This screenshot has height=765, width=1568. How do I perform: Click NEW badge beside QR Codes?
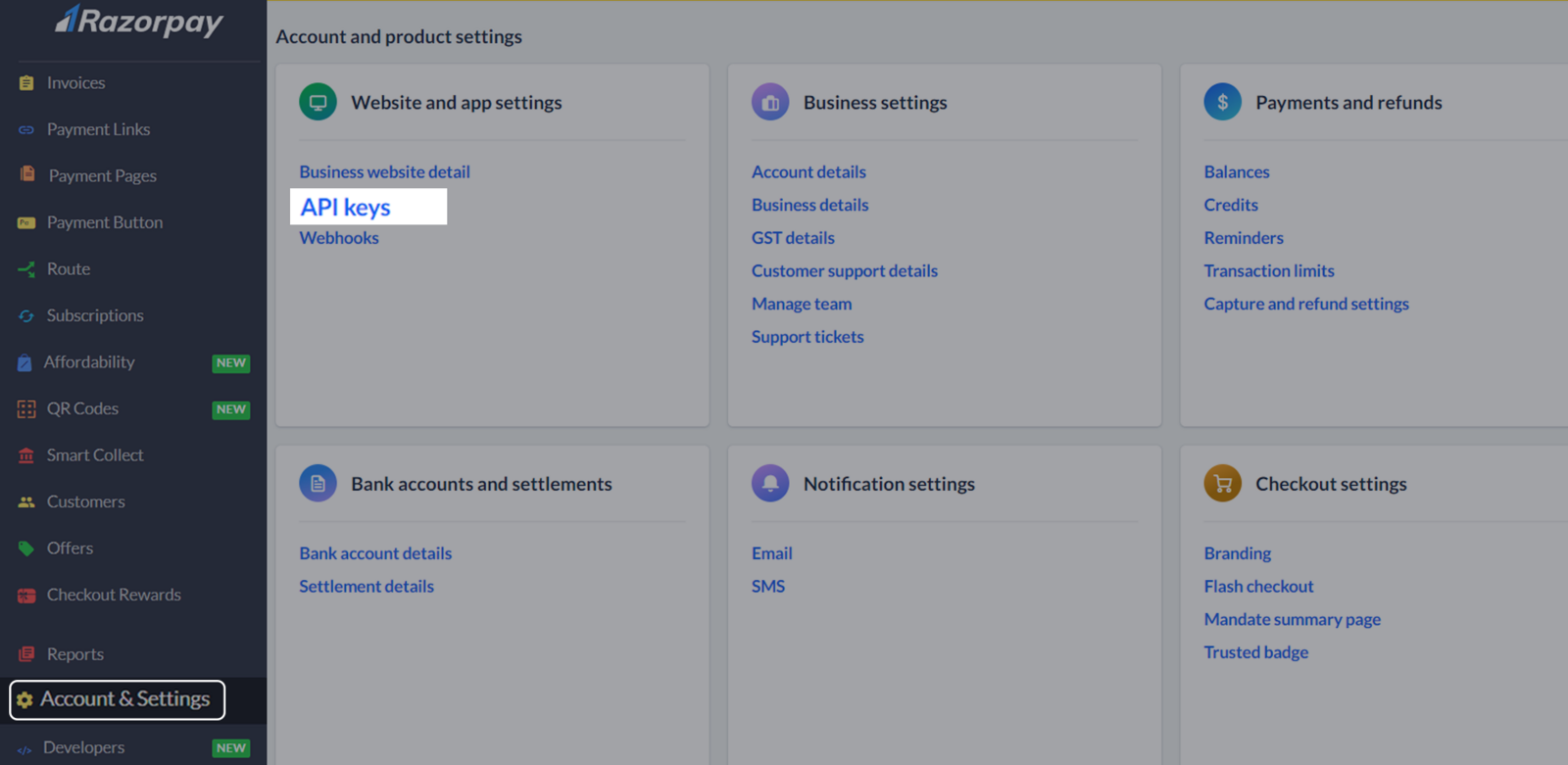(x=231, y=409)
